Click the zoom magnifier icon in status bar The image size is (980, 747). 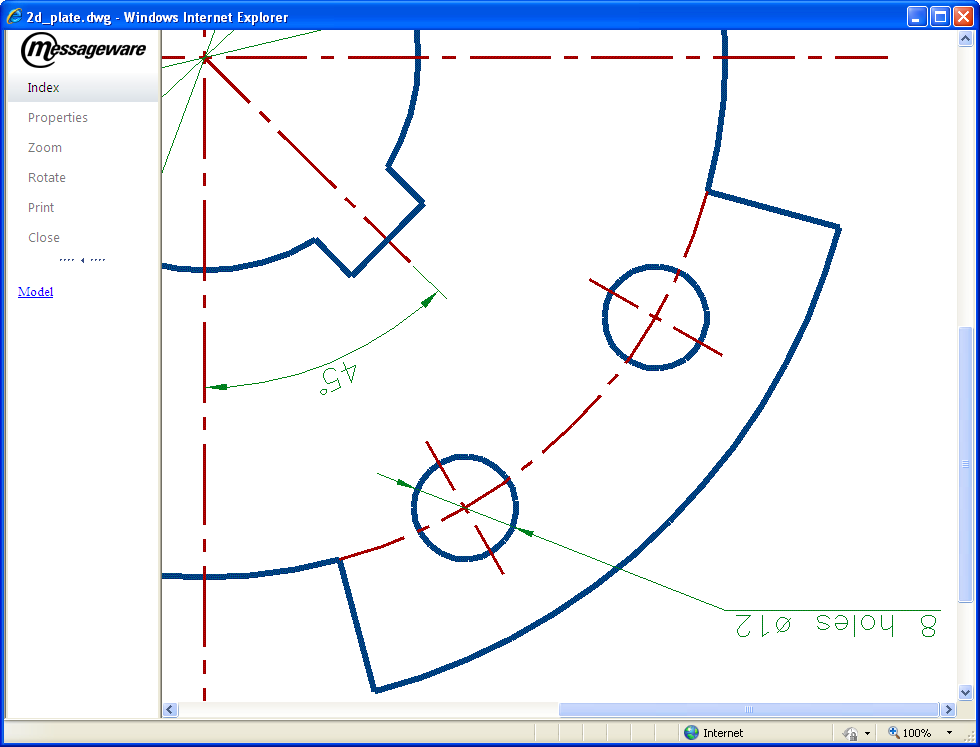[x=894, y=732]
